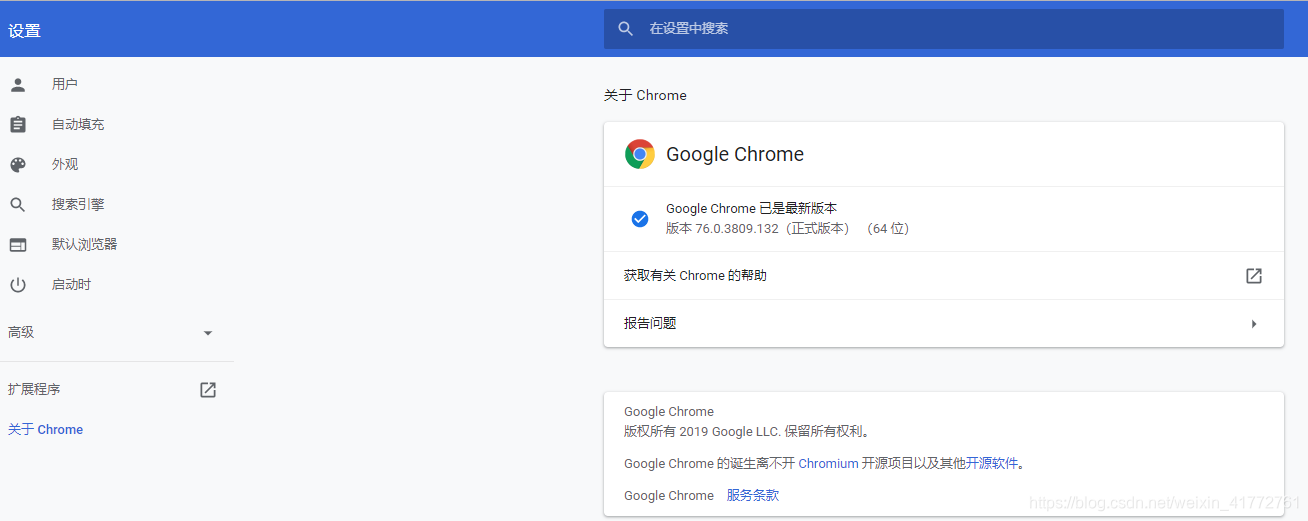Click the 设置 title in the header

24,31
